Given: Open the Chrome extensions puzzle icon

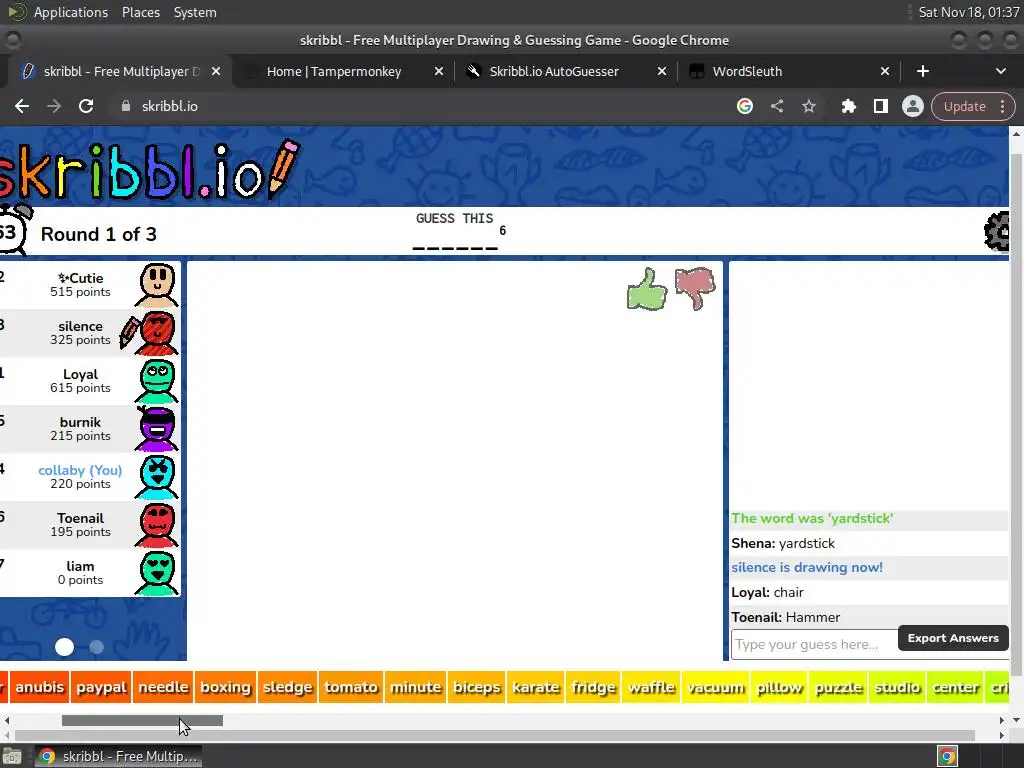Looking at the screenshot, I should coord(848,106).
